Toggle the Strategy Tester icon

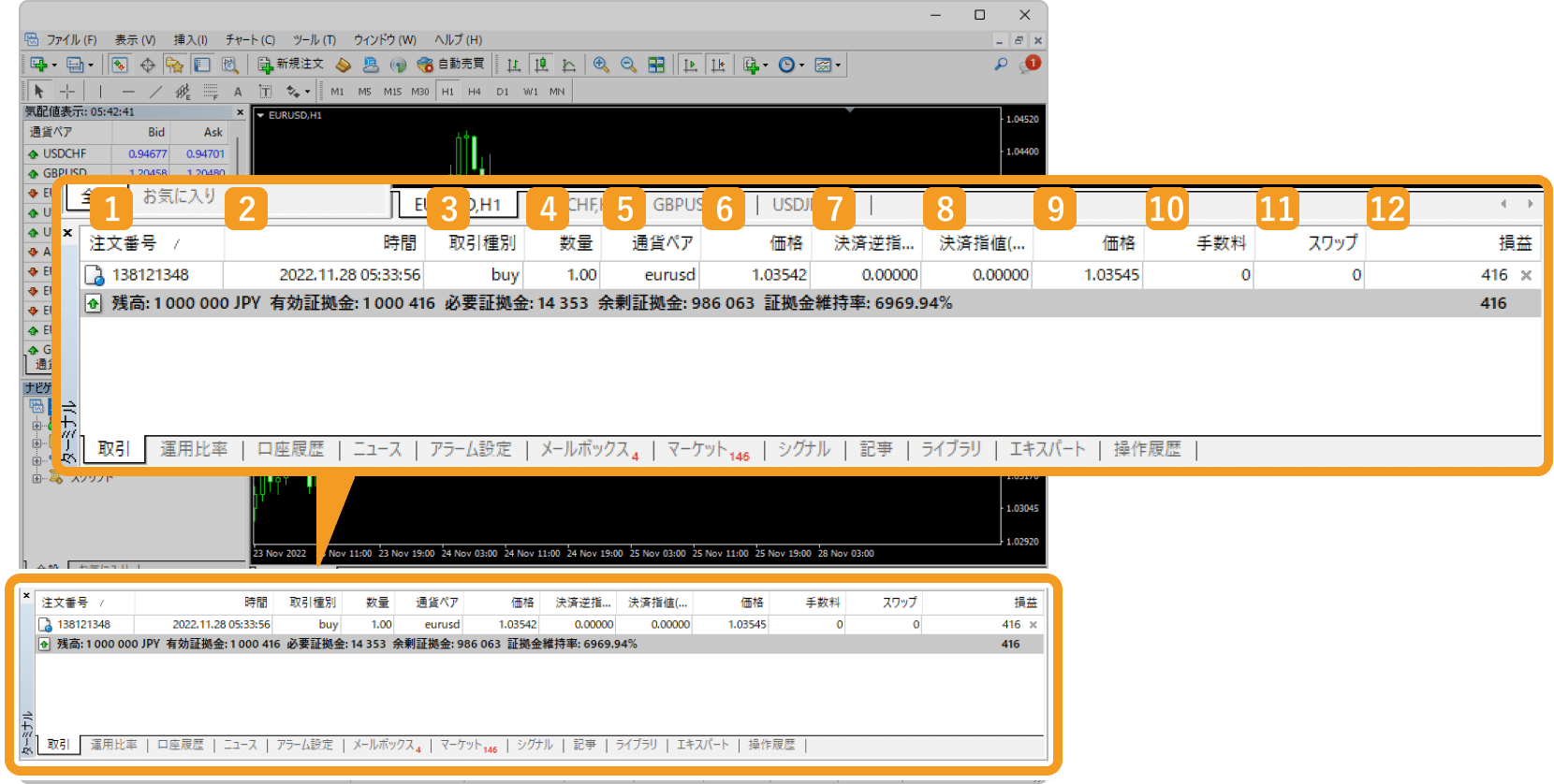229,65
